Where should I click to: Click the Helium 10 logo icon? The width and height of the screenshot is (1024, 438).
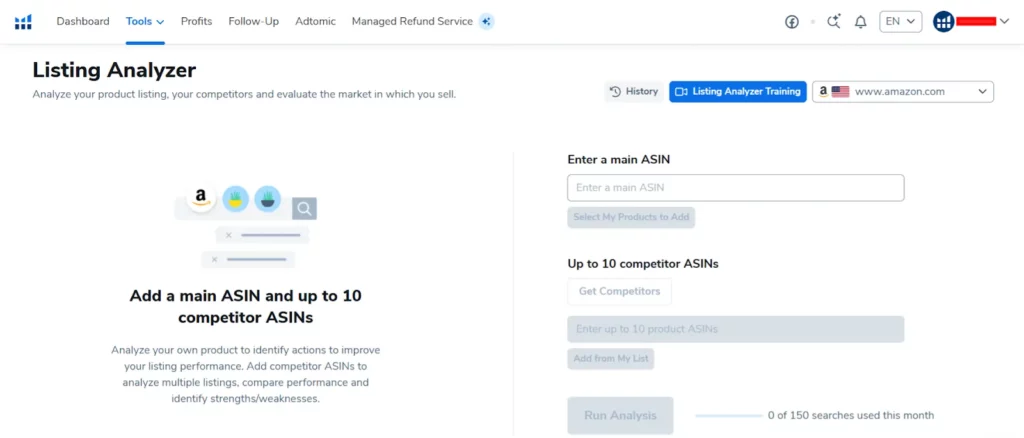23,22
